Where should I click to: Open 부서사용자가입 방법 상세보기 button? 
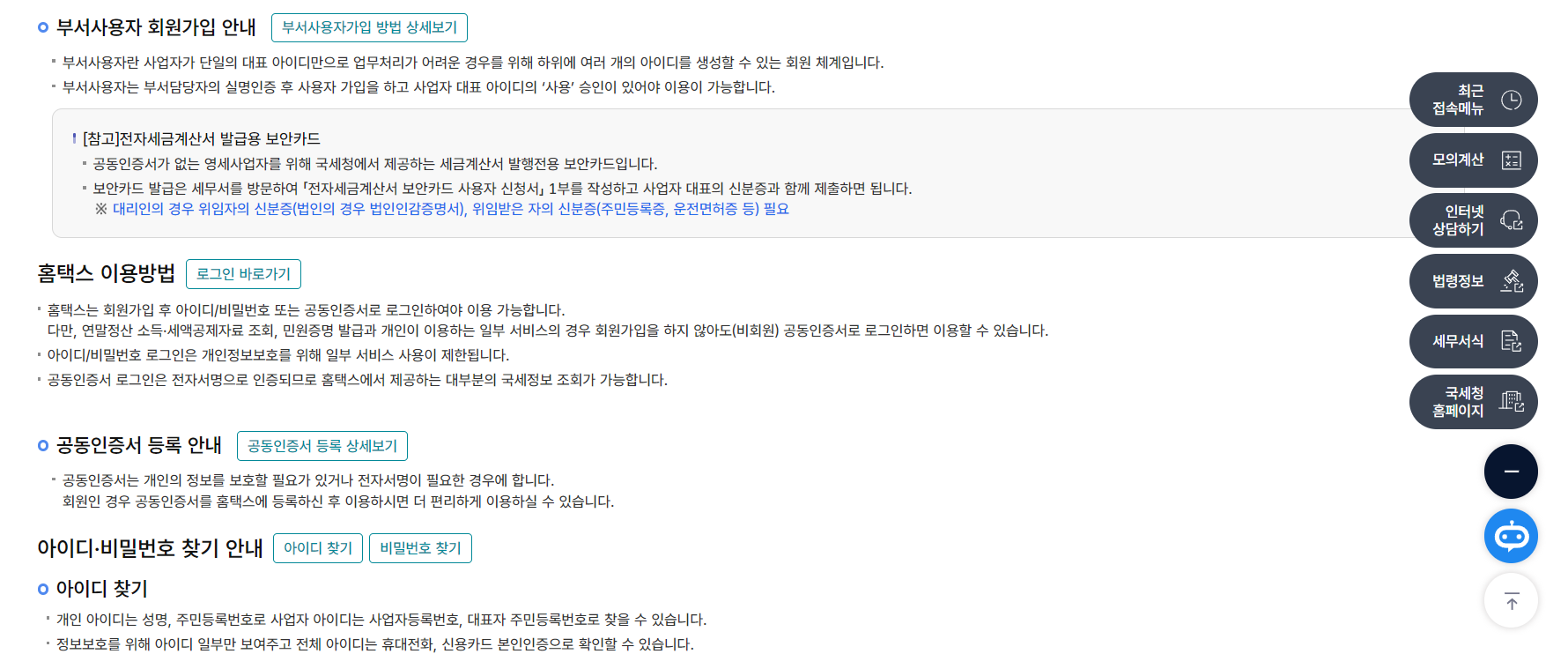369,27
